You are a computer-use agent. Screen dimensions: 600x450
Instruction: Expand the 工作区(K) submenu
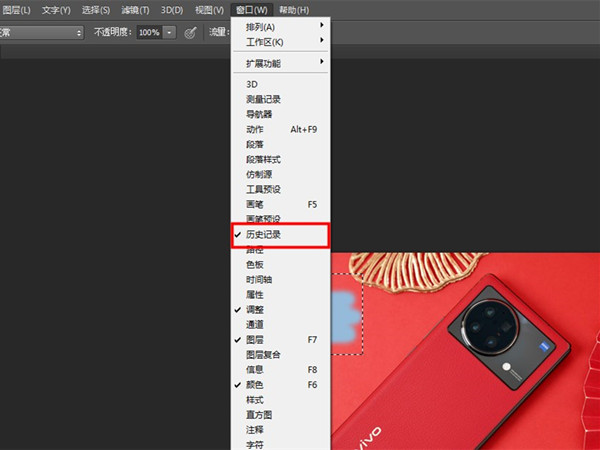(x=279, y=41)
